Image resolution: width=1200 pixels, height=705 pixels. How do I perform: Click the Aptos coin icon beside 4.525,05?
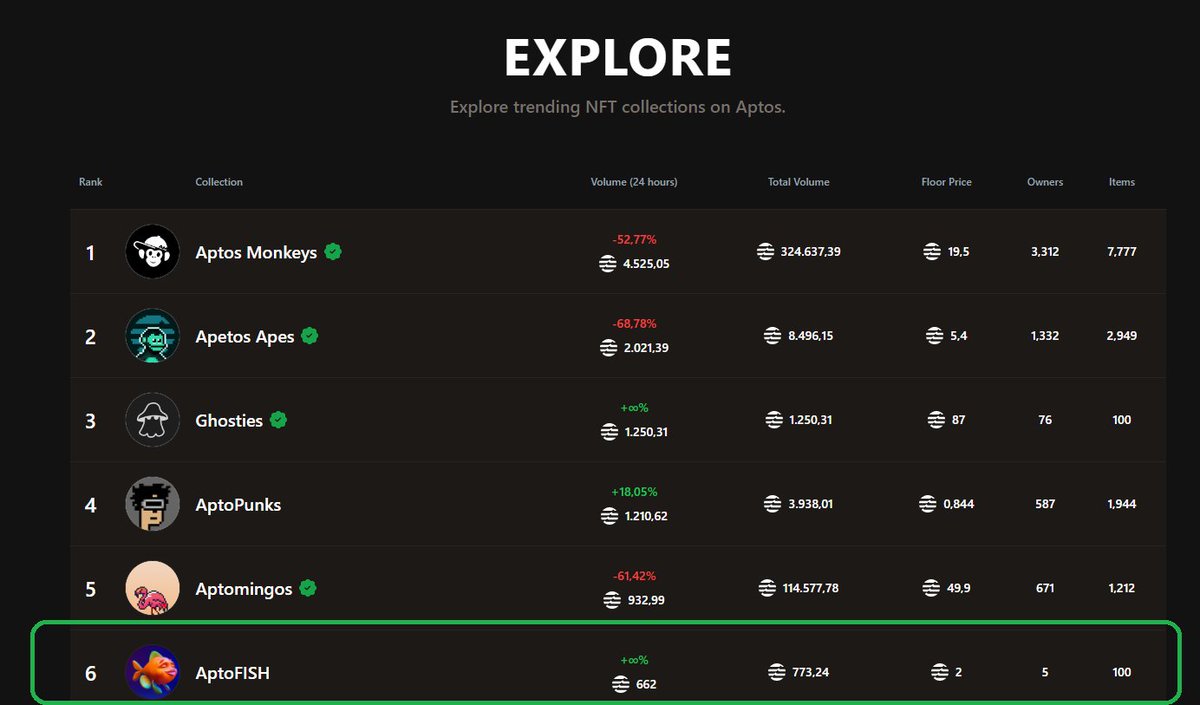tap(607, 264)
